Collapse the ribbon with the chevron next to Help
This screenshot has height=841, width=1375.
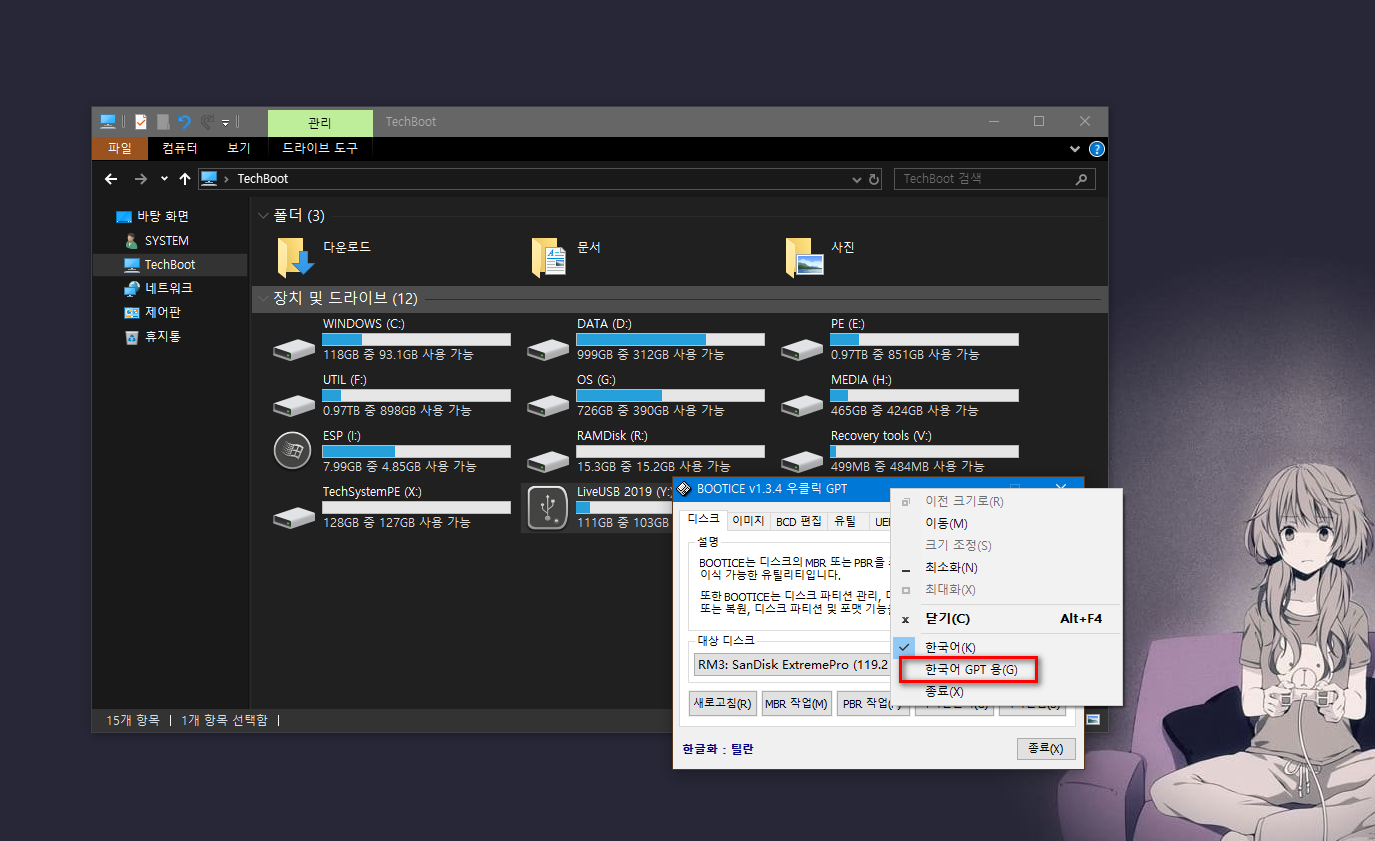tap(1075, 149)
